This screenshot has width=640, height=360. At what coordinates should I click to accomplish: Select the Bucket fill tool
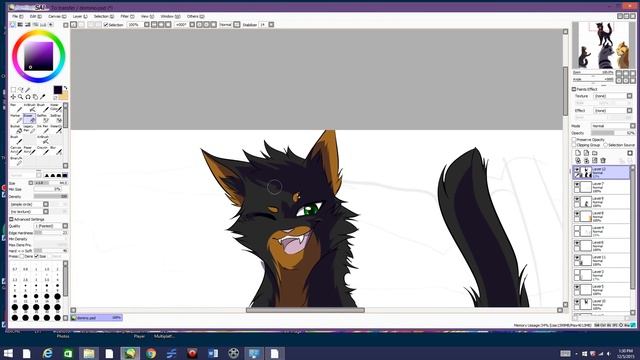[16, 129]
